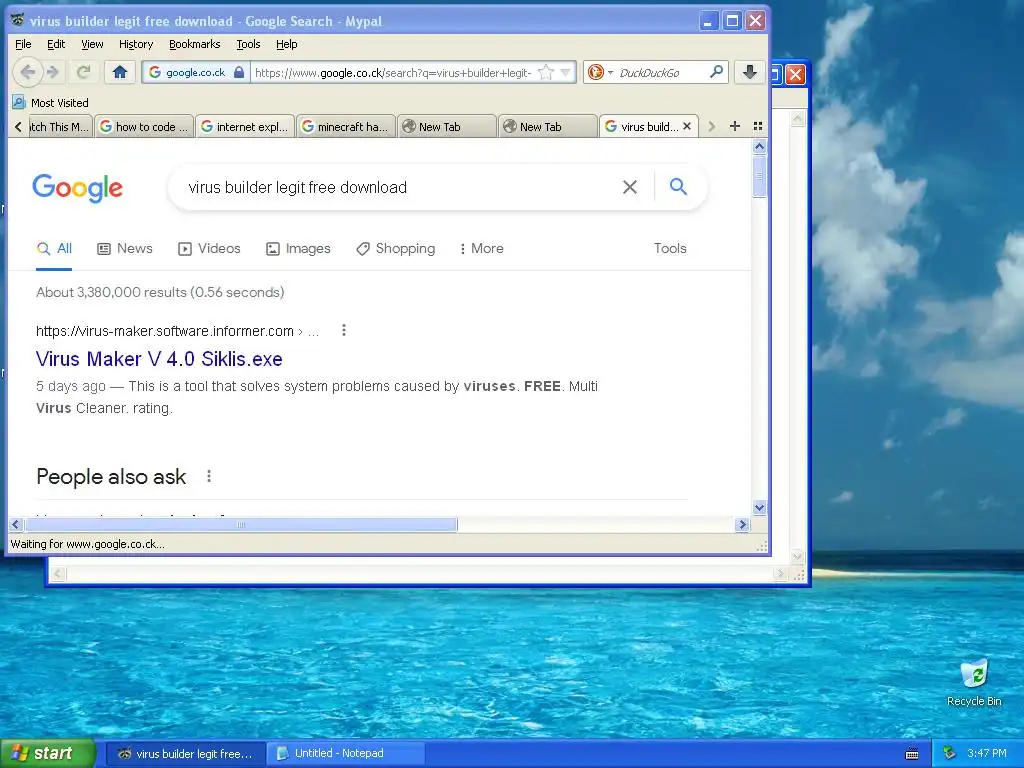
Task: Go forward with the forward arrow button
Action: (x=54, y=72)
